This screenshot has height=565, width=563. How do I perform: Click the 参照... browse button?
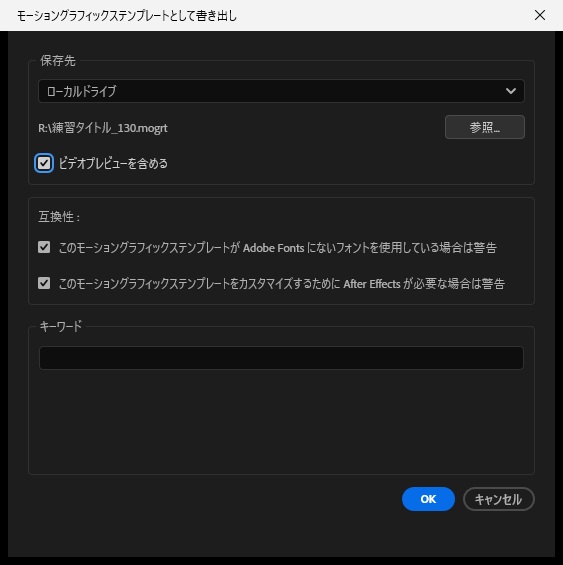pyautogui.click(x=485, y=127)
